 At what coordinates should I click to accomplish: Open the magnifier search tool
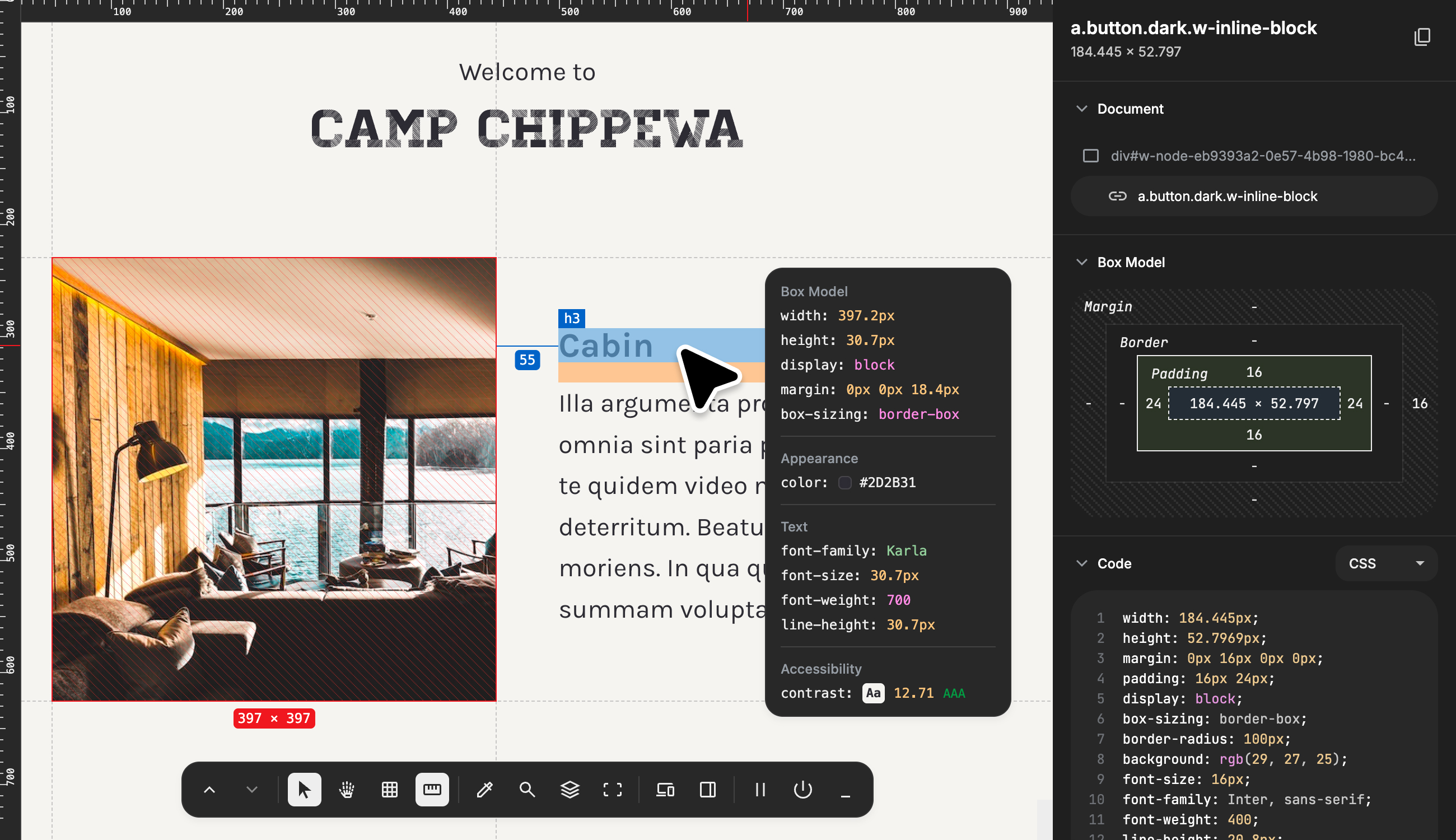pyautogui.click(x=526, y=789)
